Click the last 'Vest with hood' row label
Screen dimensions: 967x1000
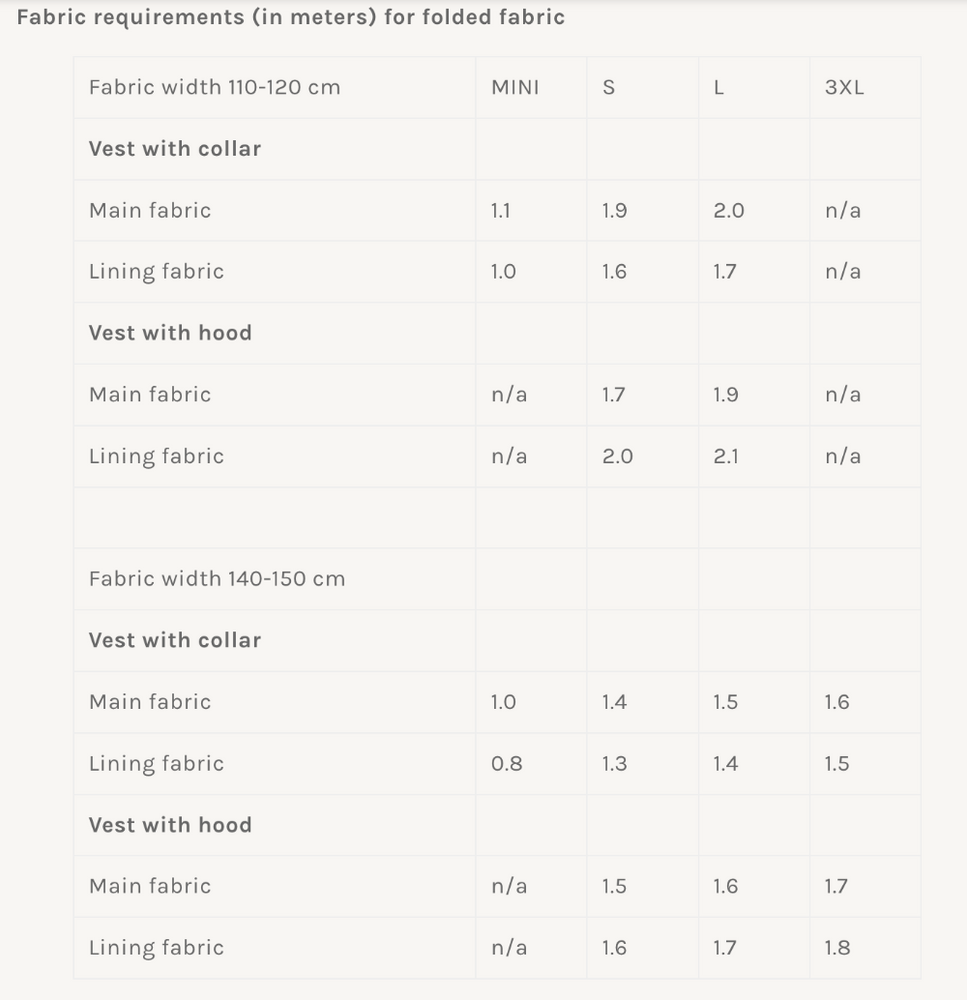pyautogui.click(x=170, y=825)
